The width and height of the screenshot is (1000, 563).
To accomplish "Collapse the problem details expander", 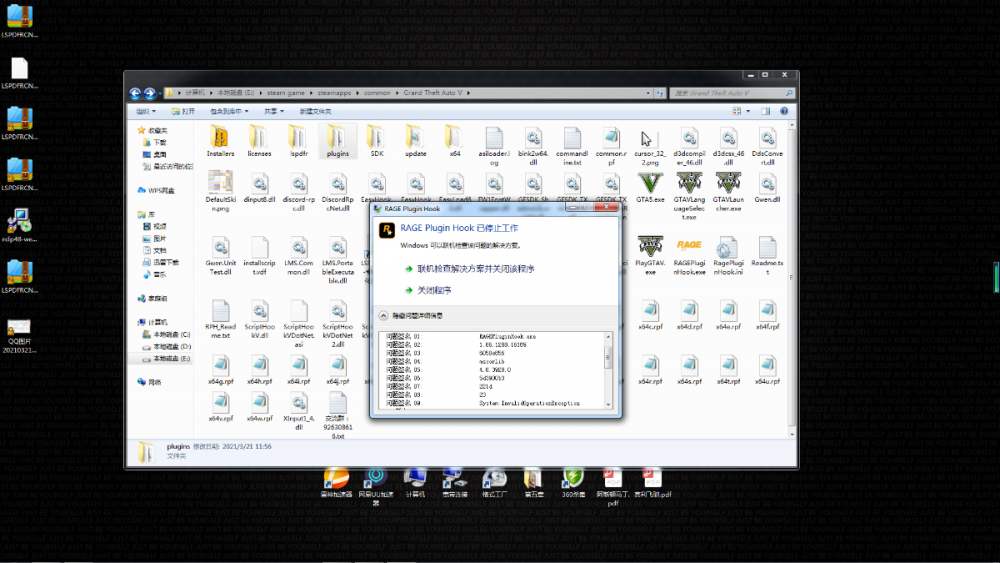I will 383,316.
